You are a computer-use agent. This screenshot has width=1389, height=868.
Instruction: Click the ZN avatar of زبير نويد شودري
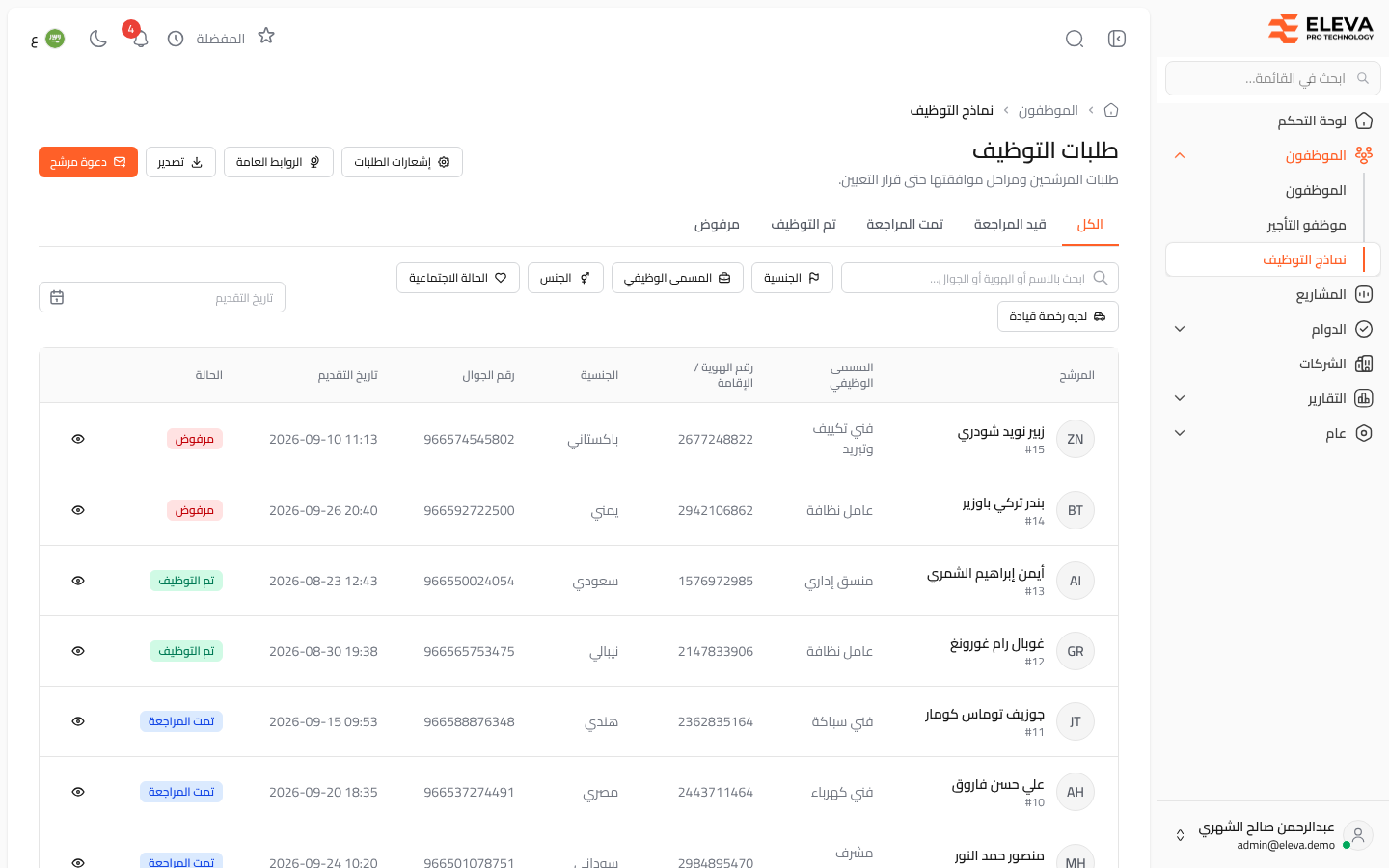1076,439
